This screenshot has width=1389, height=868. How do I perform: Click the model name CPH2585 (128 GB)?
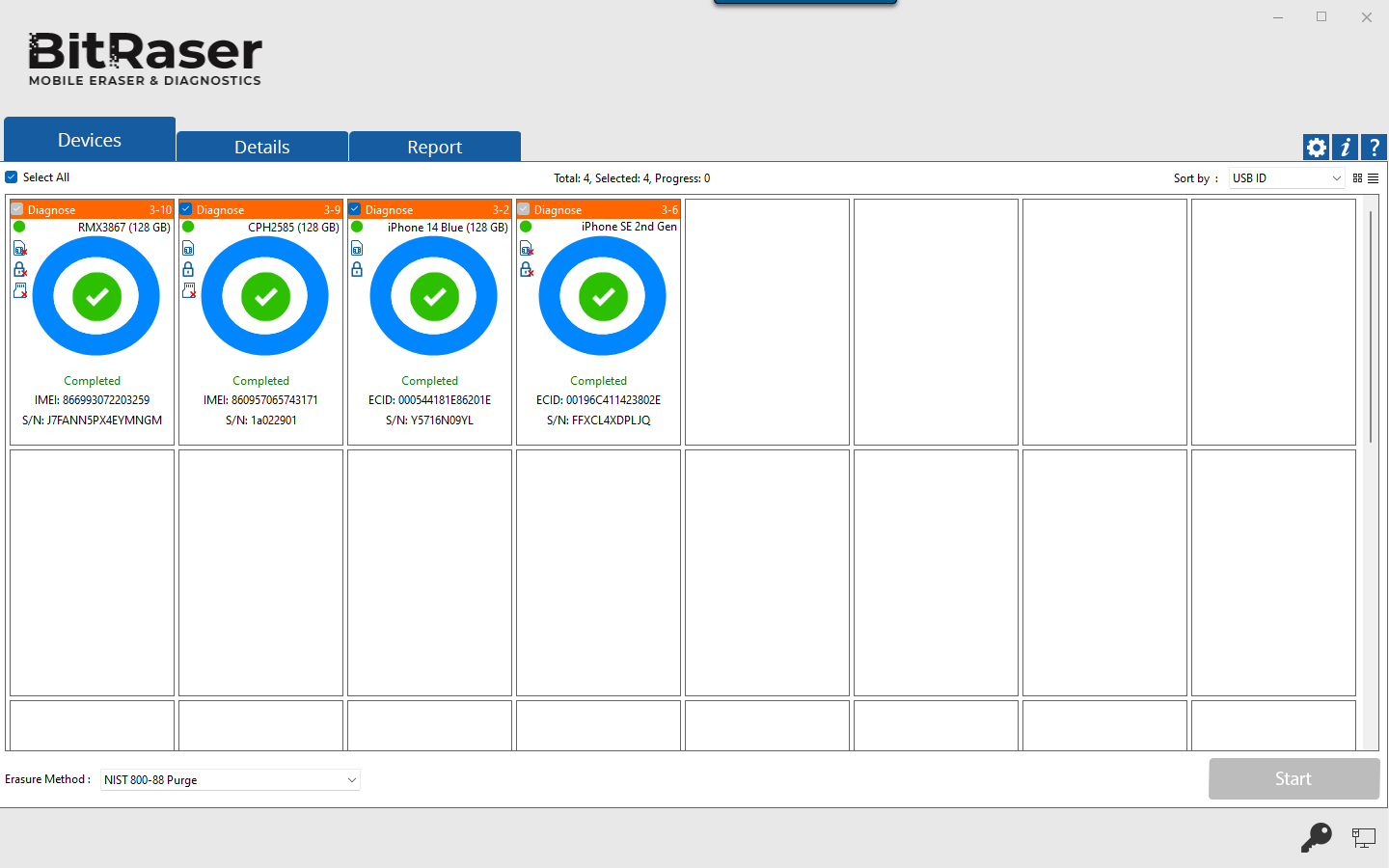point(293,228)
